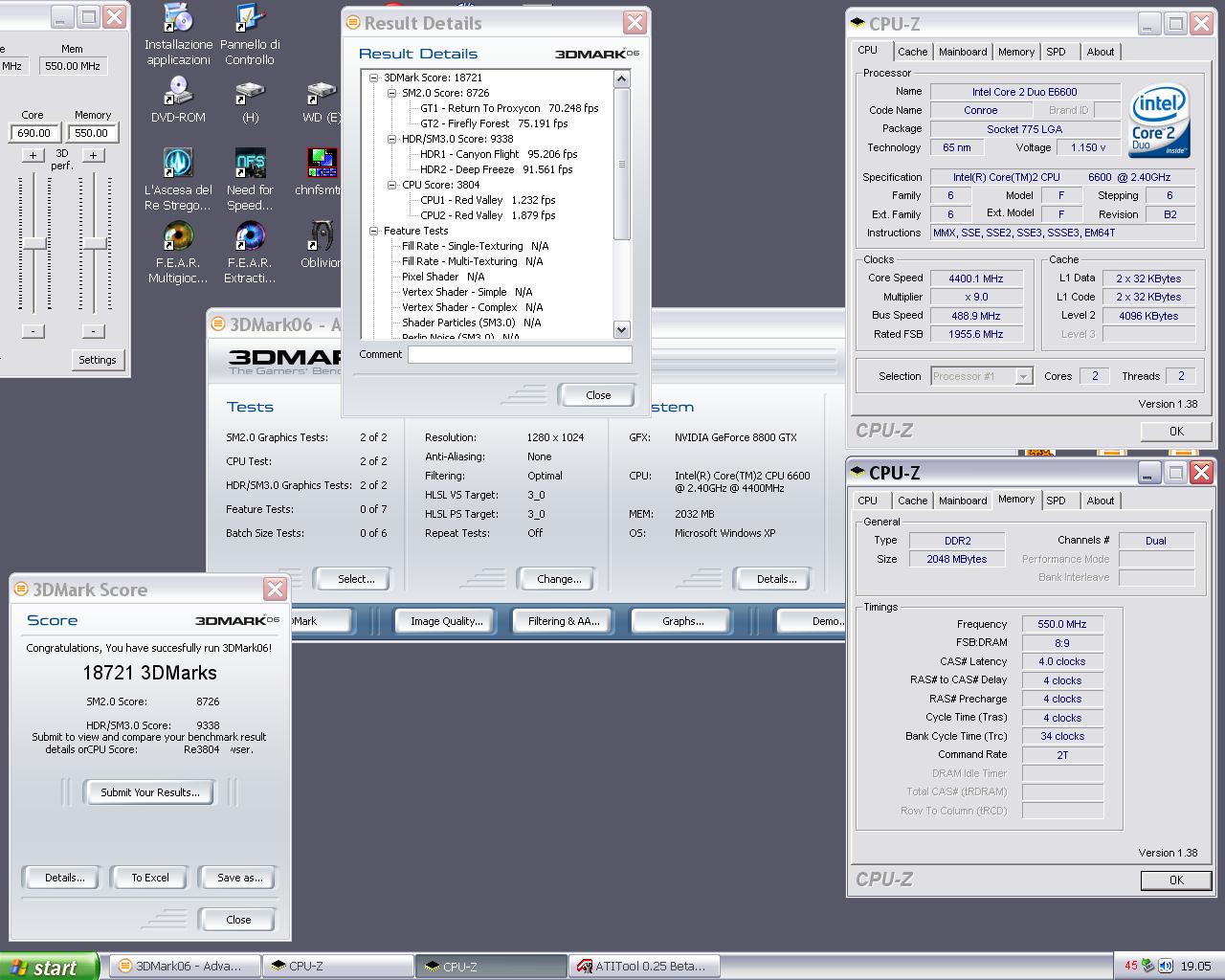
Task: Open Pannello di Controllo desktop icon
Action: 250,35
